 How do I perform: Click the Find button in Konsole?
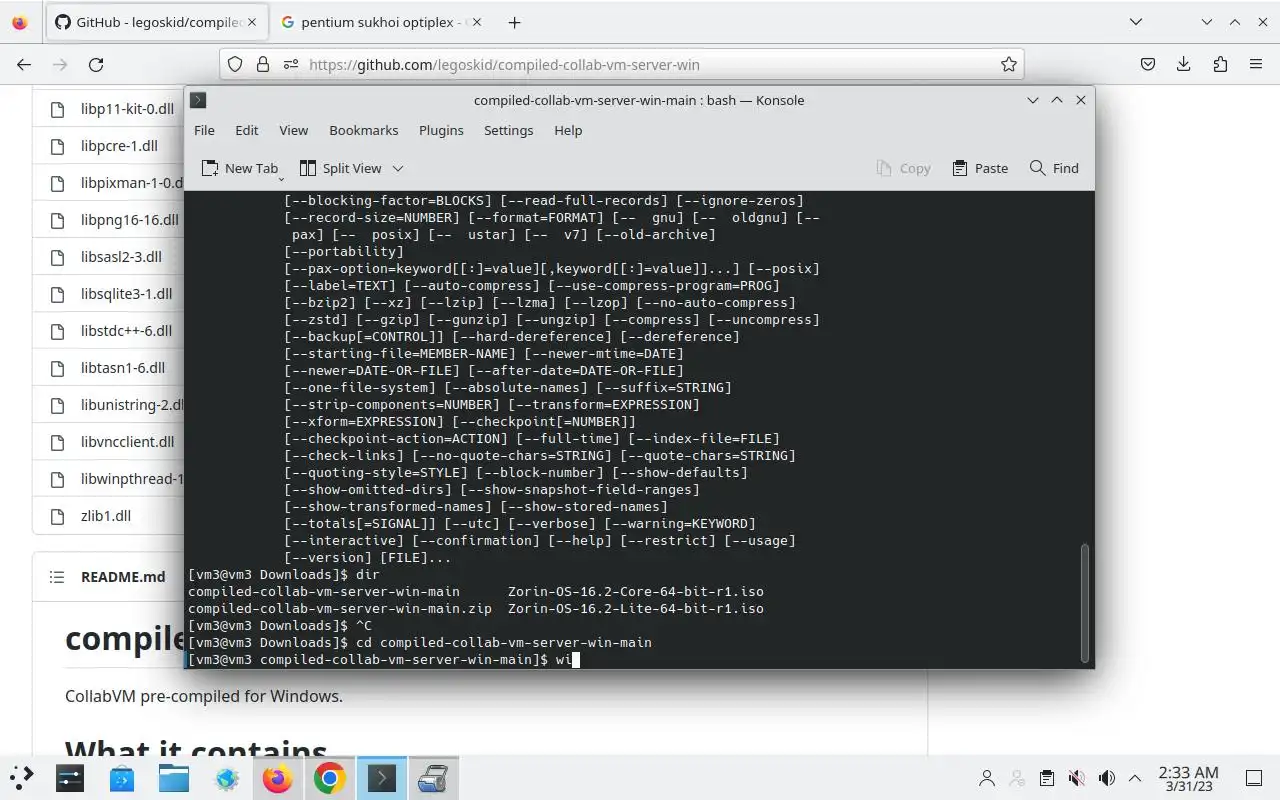click(1054, 168)
